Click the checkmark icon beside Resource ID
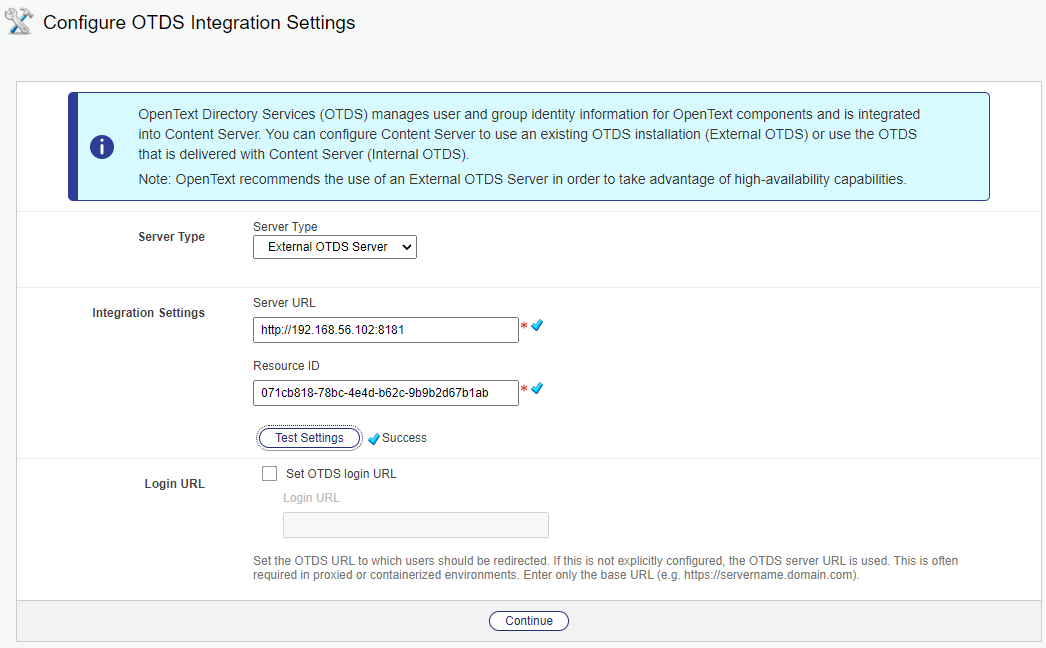 pos(537,388)
